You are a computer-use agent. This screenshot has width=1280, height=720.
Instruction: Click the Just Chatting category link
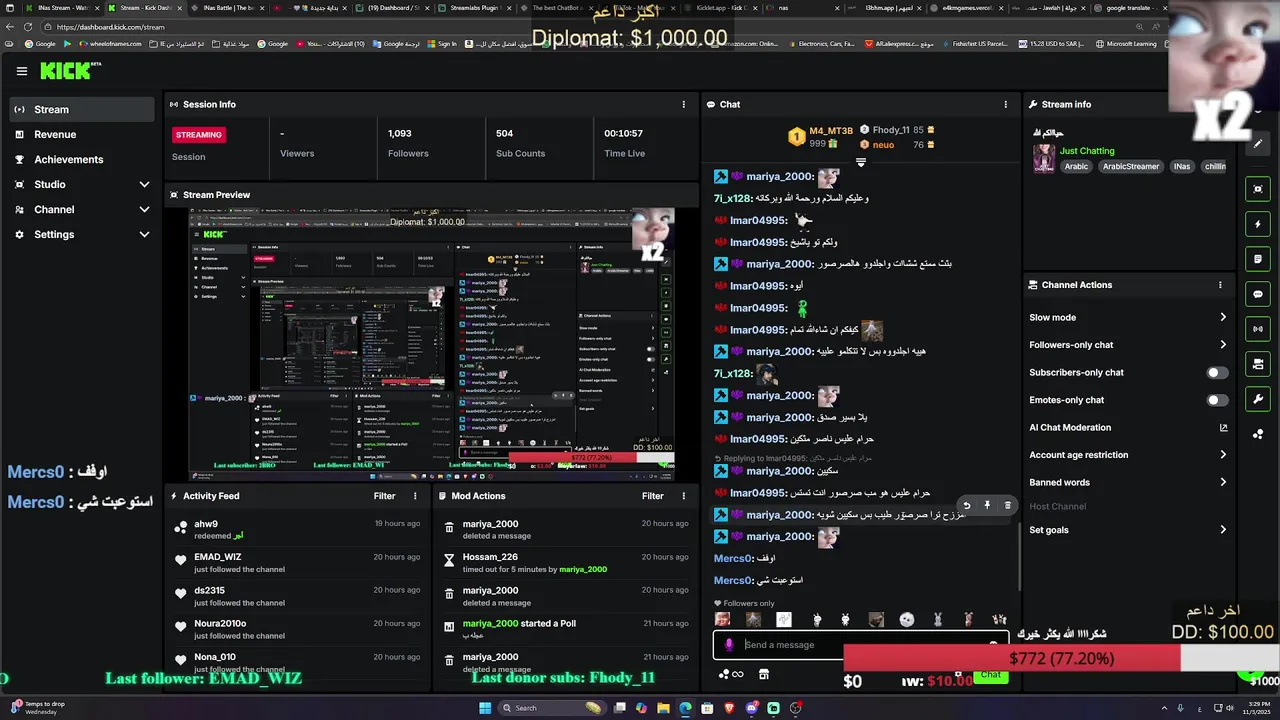pyautogui.click(x=1087, y=151)
